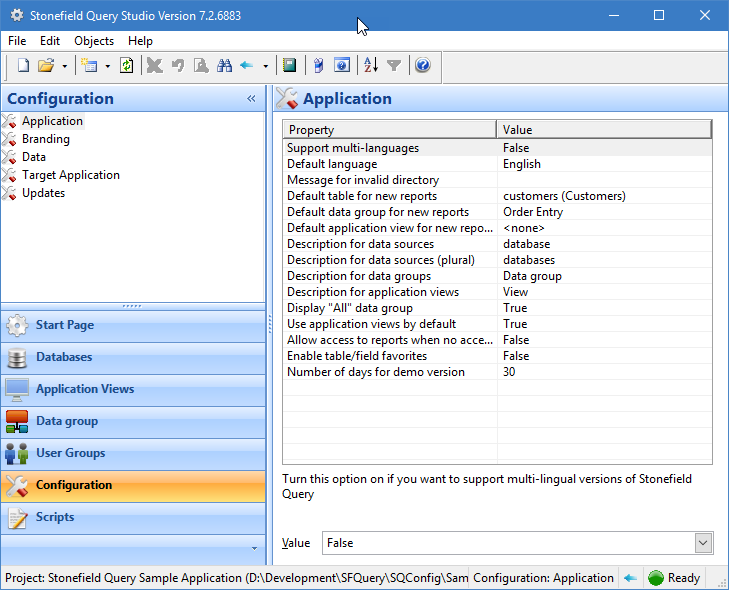This screenshot has width=729, height=590.
Task: Click the binoculars Find icon
Action: coord(224,66)
